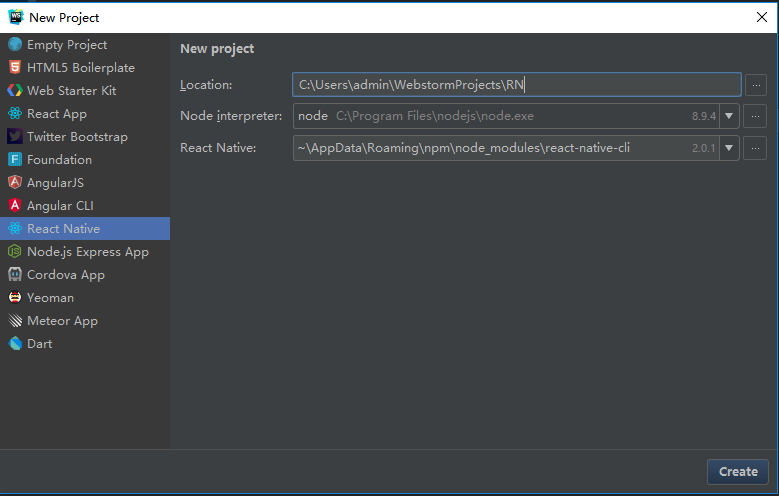Click the HTML5 Boilerplate shield icon
The width and height of the screenshot is (779, 496).
(15, 67)
